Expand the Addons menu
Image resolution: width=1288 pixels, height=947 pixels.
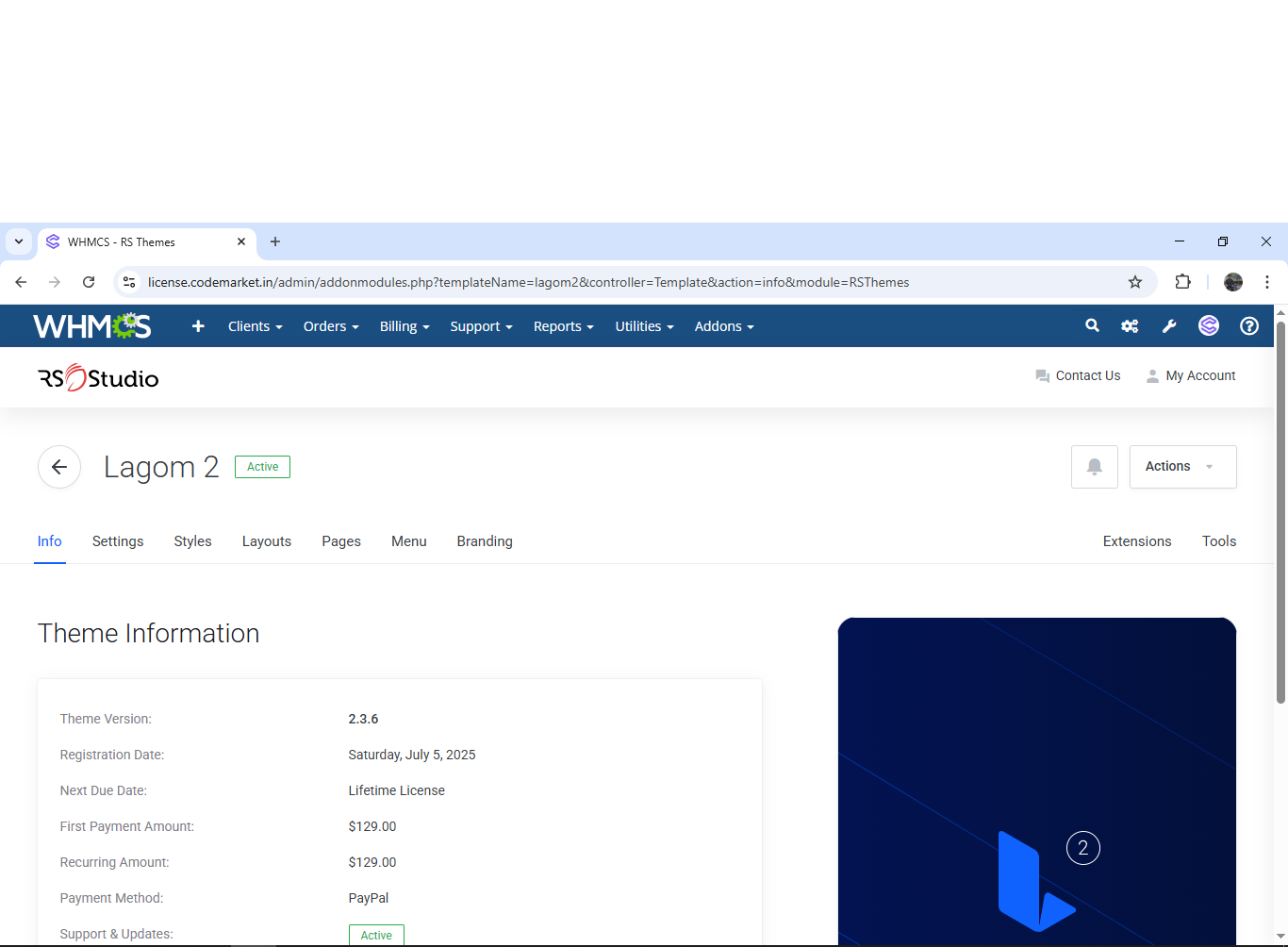pos(724,326)
